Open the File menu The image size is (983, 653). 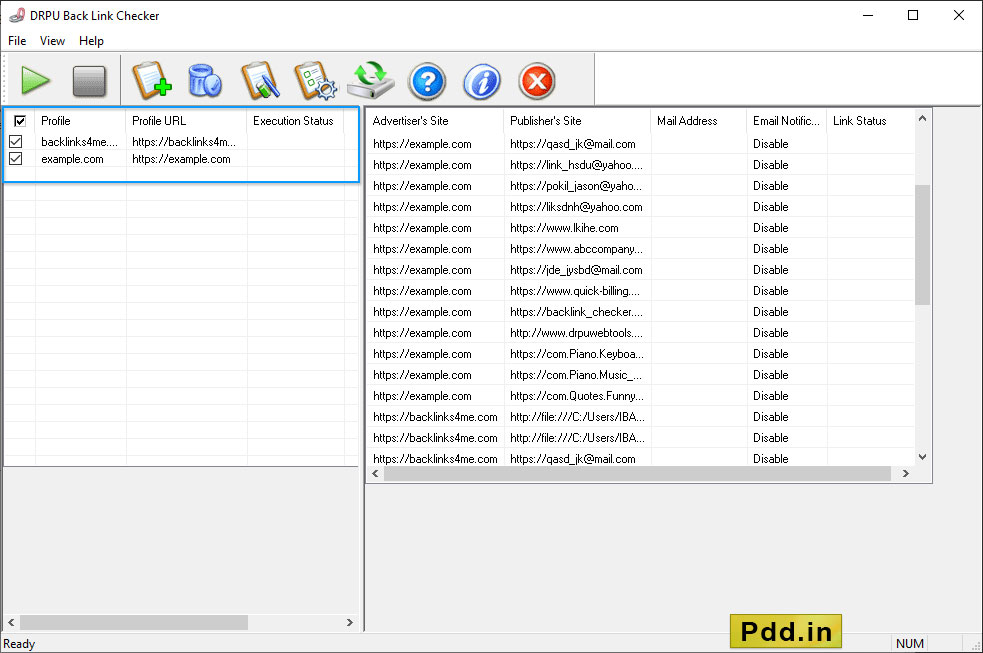(x=17, y=41)
